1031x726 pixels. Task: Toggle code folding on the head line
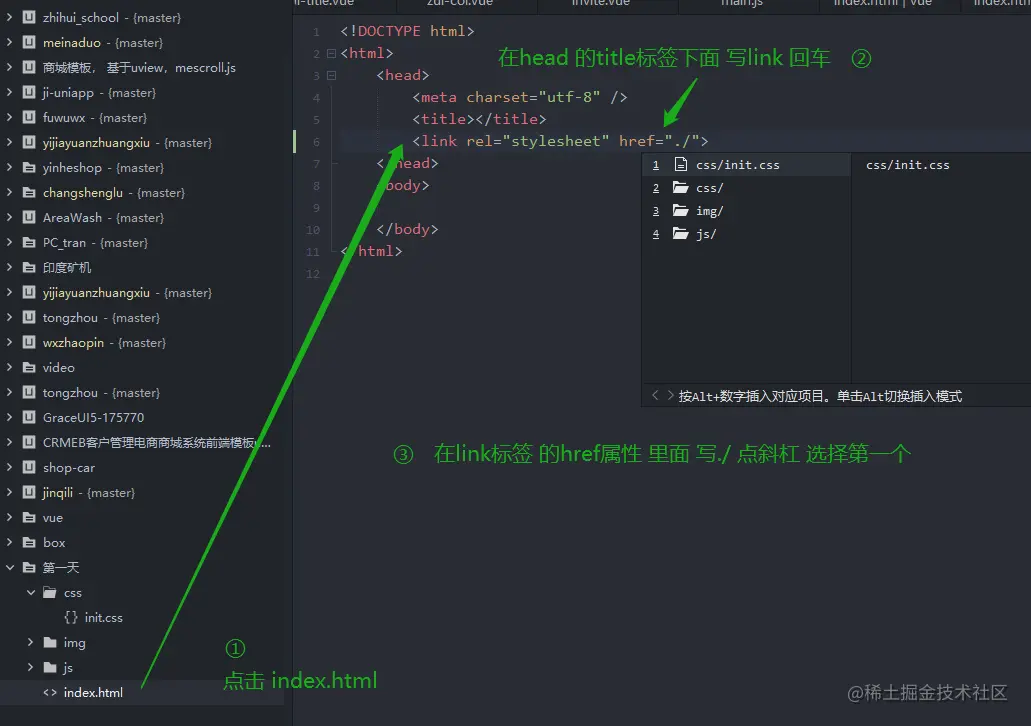(331, 76)
